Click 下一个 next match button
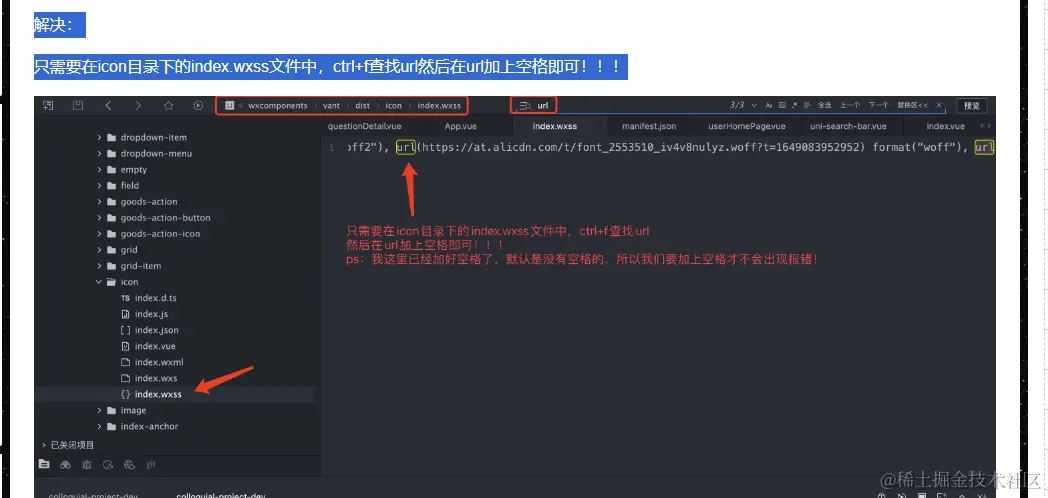Viewport: 1048px width, 498px height. click(x=878, y=106)
